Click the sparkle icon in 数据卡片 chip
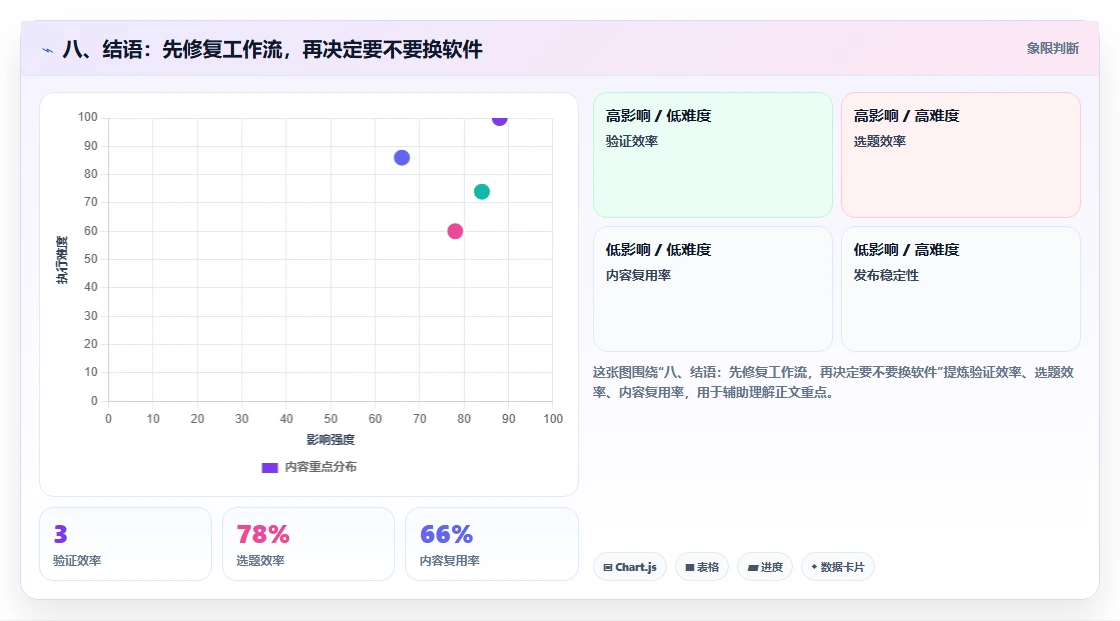This screenshot has width=1120, height=621. [814, 567]
